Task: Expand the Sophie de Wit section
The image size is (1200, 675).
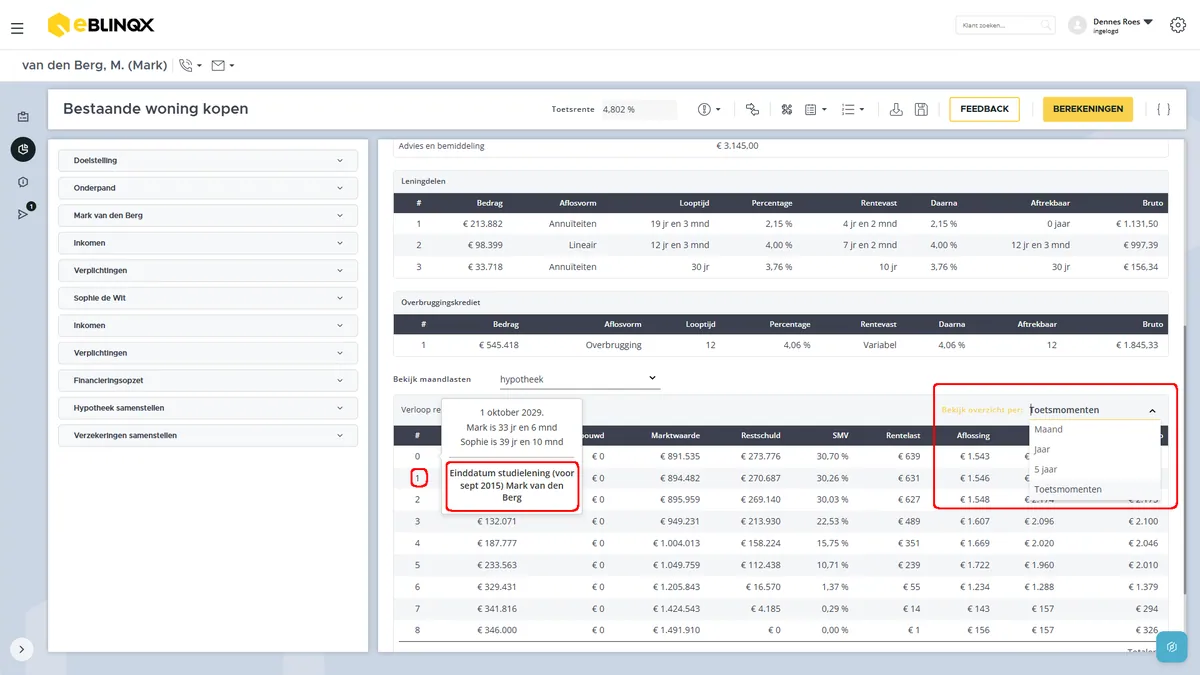Action: click(208, 298)
